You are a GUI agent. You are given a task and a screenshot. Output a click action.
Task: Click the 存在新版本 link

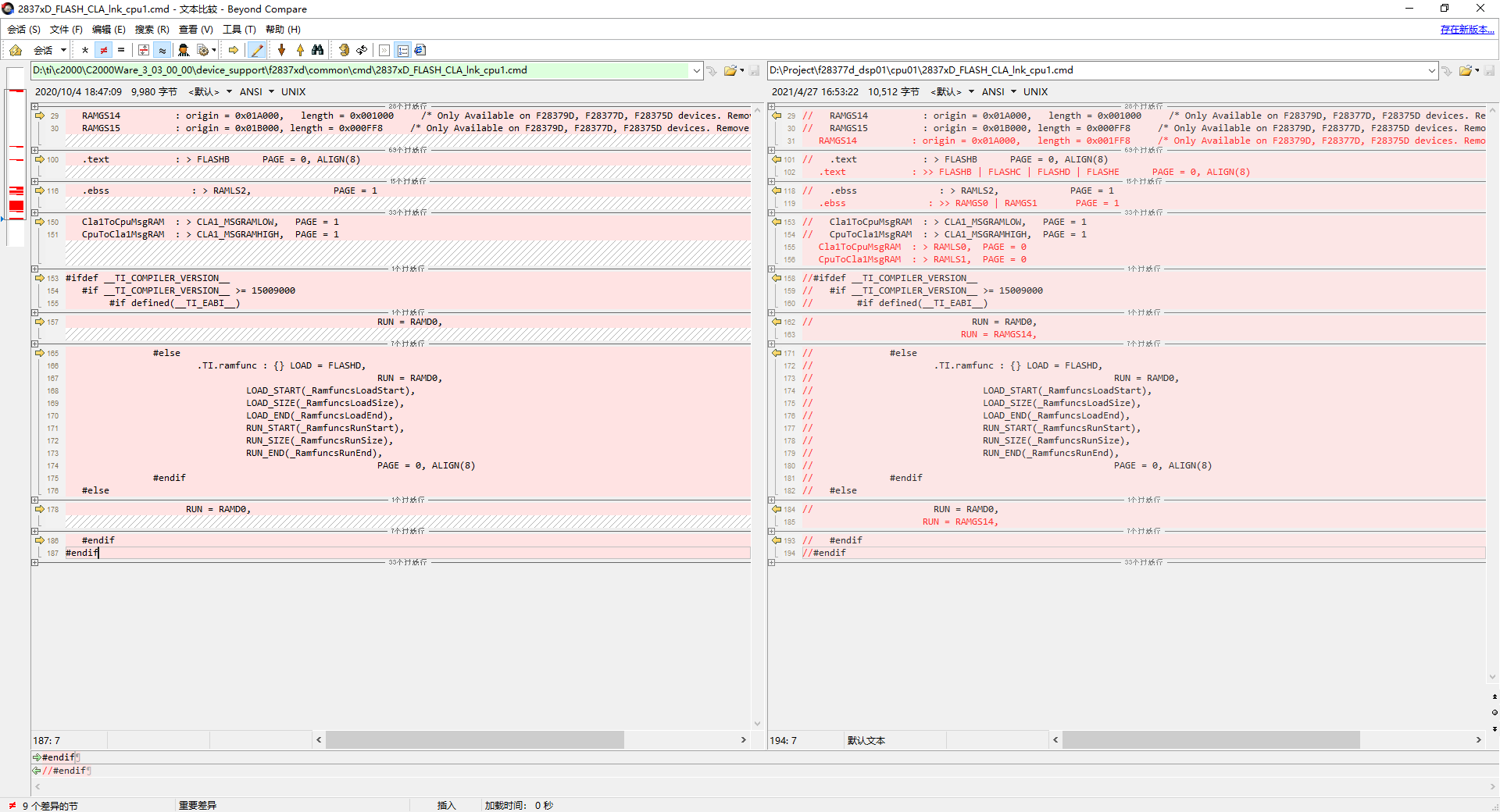pyautogui.click(x=1466, y=29)
